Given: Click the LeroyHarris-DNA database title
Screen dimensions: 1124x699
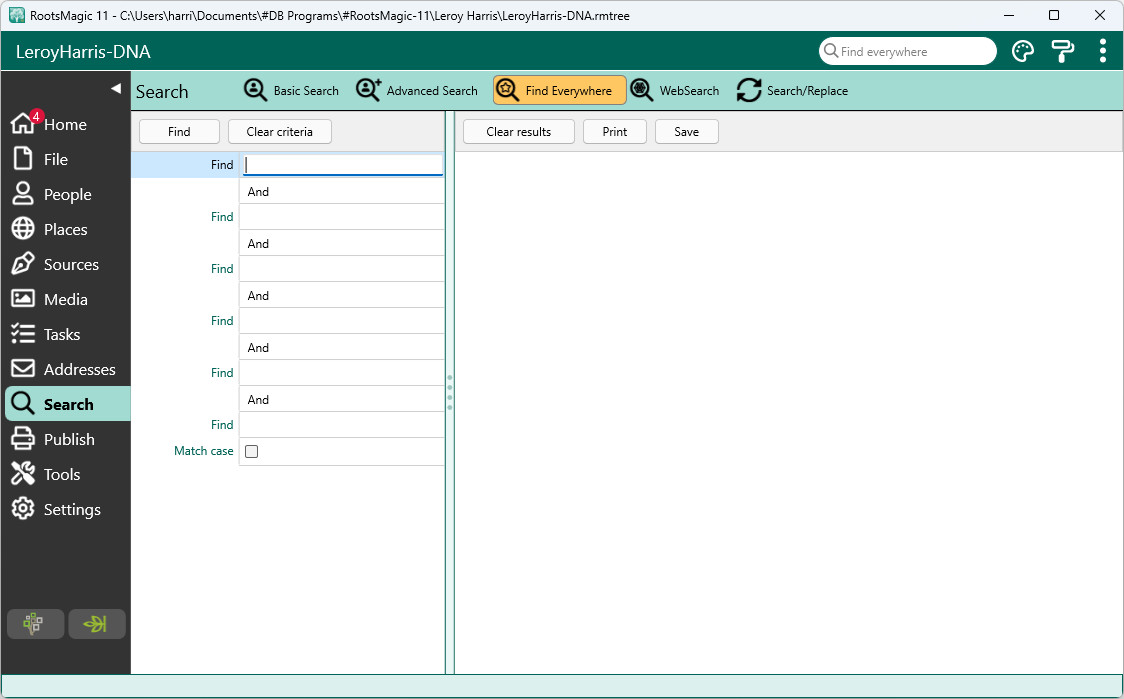Looking at the screenshot, I should click(83, 52).
